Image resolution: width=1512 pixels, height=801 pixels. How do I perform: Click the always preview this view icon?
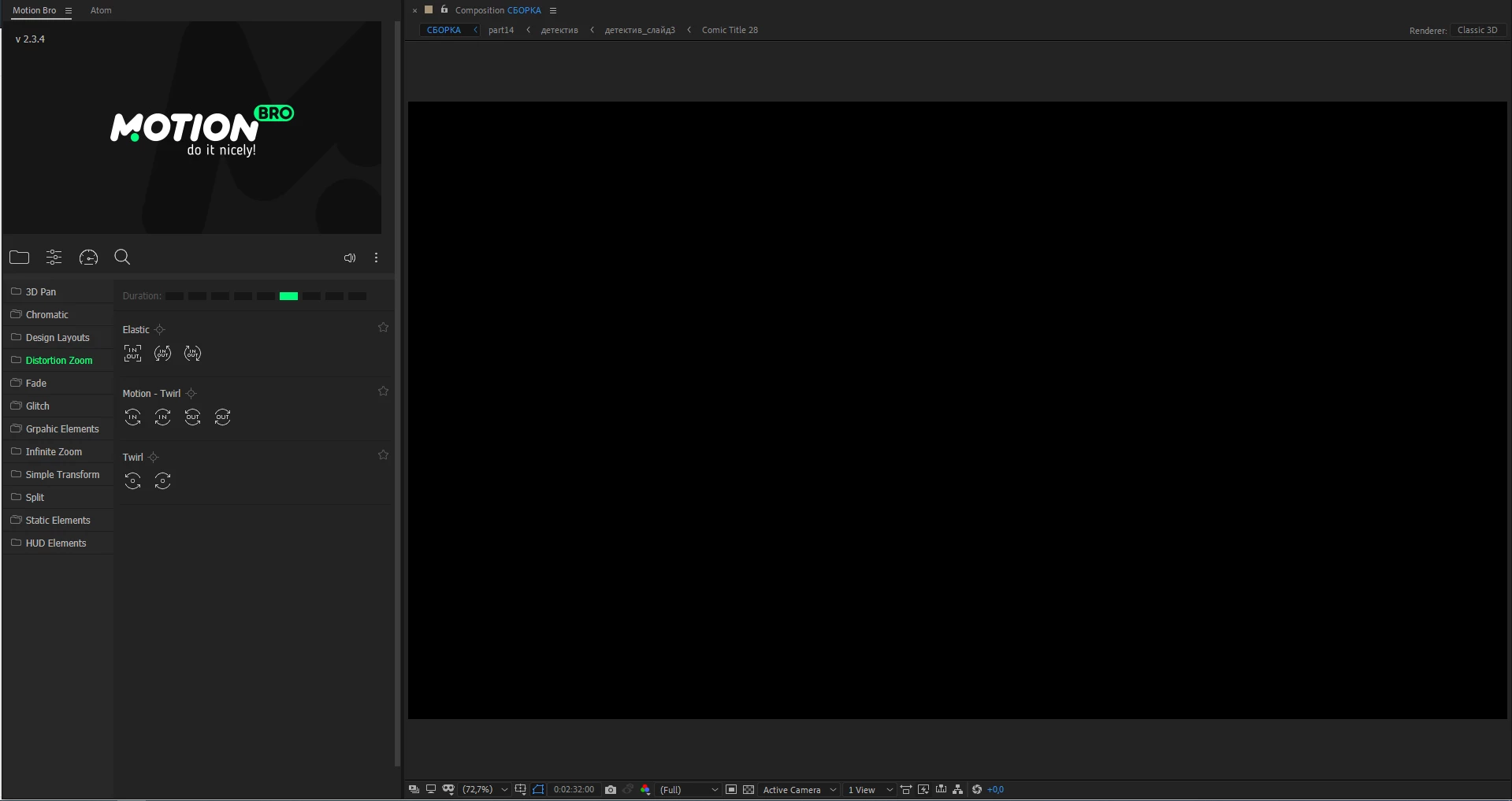pyautogui.click(x=414, y=789)
